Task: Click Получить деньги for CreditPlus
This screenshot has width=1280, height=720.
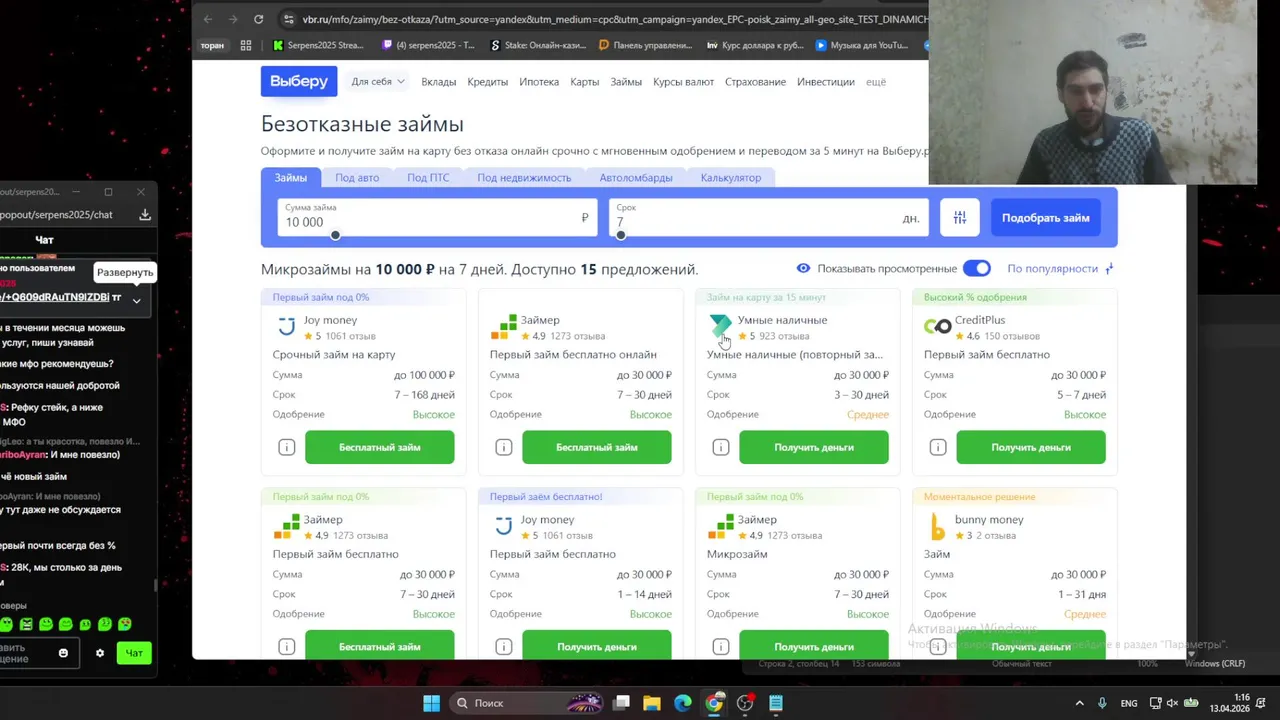Action: pos(1030,447)
